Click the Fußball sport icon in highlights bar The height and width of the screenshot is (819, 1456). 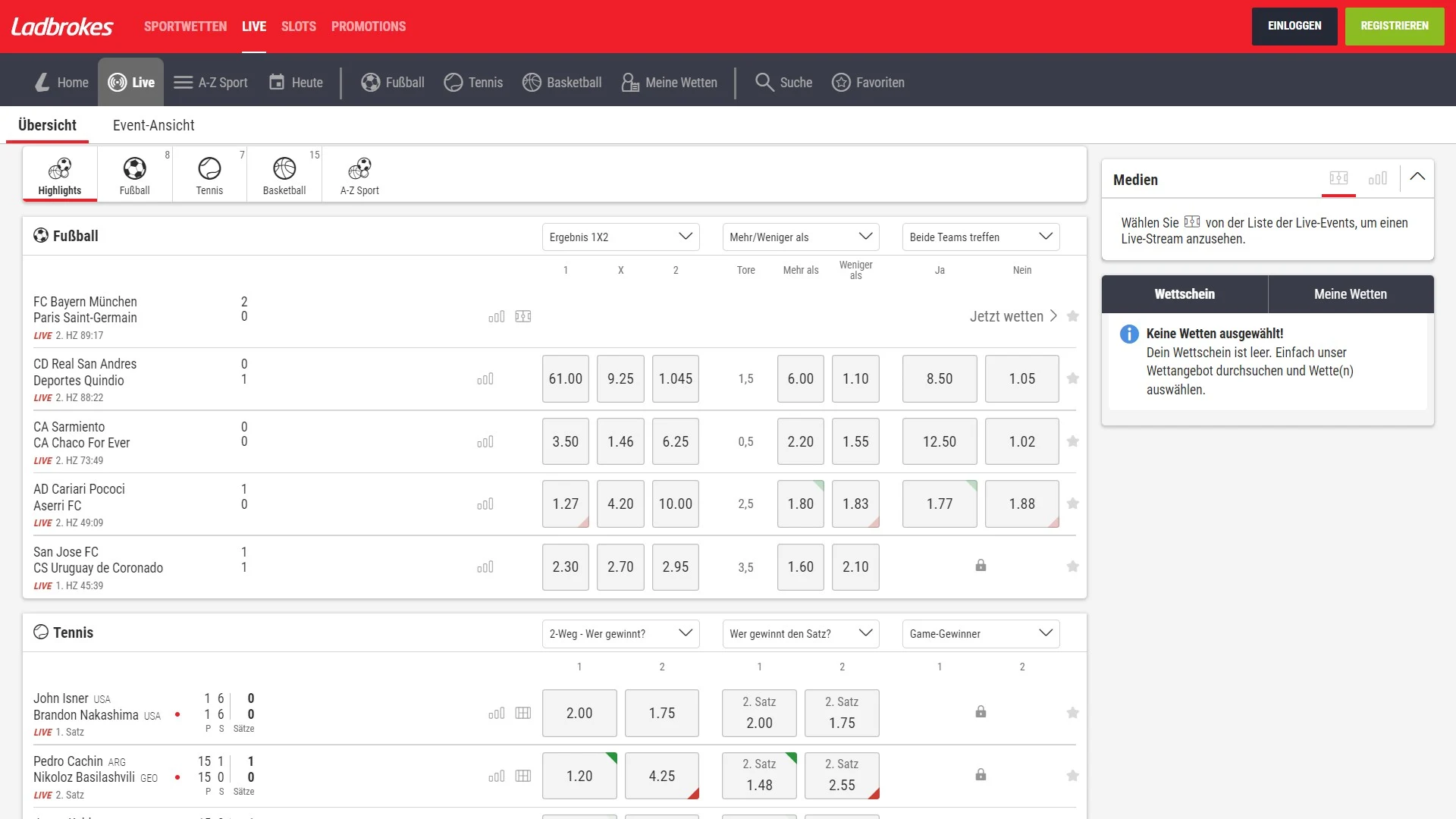(x=134, y=175)
